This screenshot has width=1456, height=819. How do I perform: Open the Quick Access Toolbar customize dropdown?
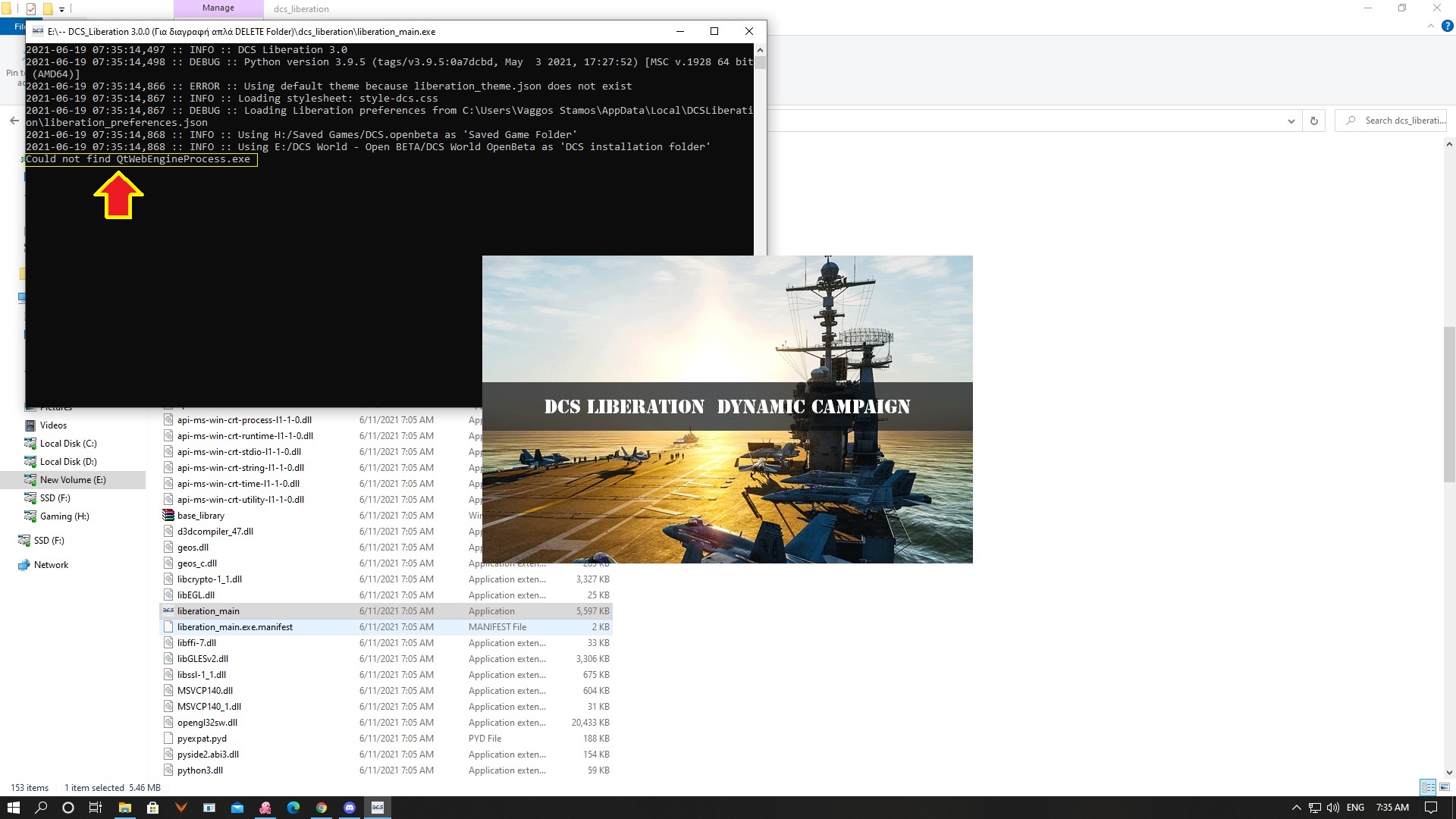[61, 9]
